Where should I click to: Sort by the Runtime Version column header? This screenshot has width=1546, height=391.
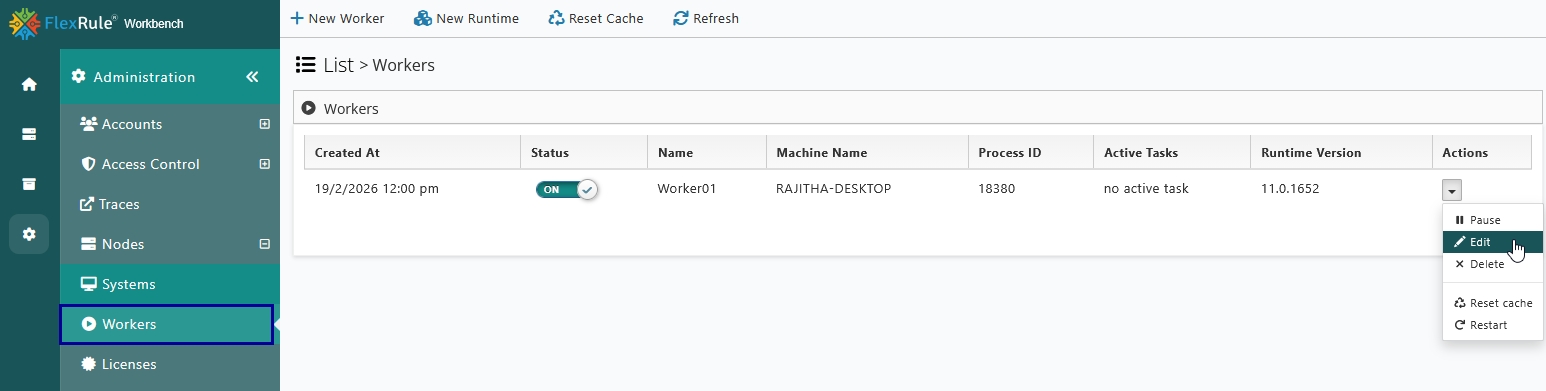coord(1341,153)
